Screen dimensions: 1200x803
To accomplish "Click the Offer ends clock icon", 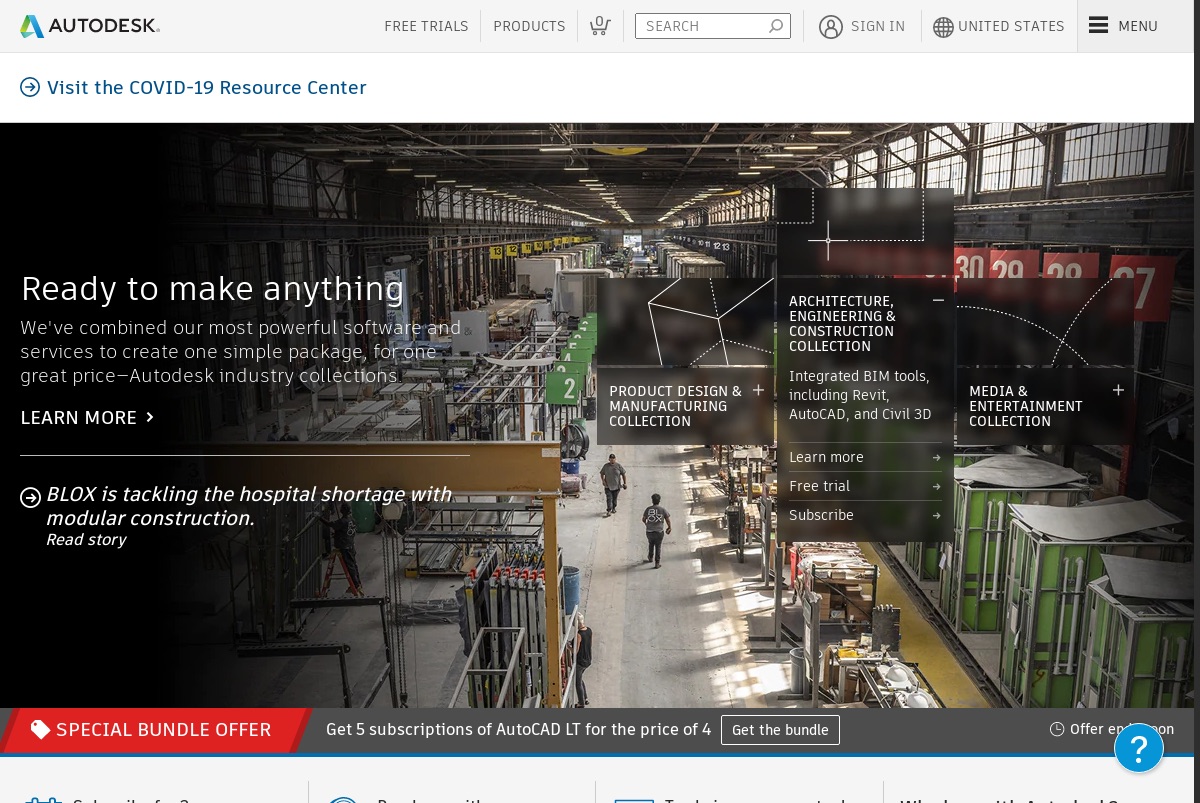I will 1057,729.
